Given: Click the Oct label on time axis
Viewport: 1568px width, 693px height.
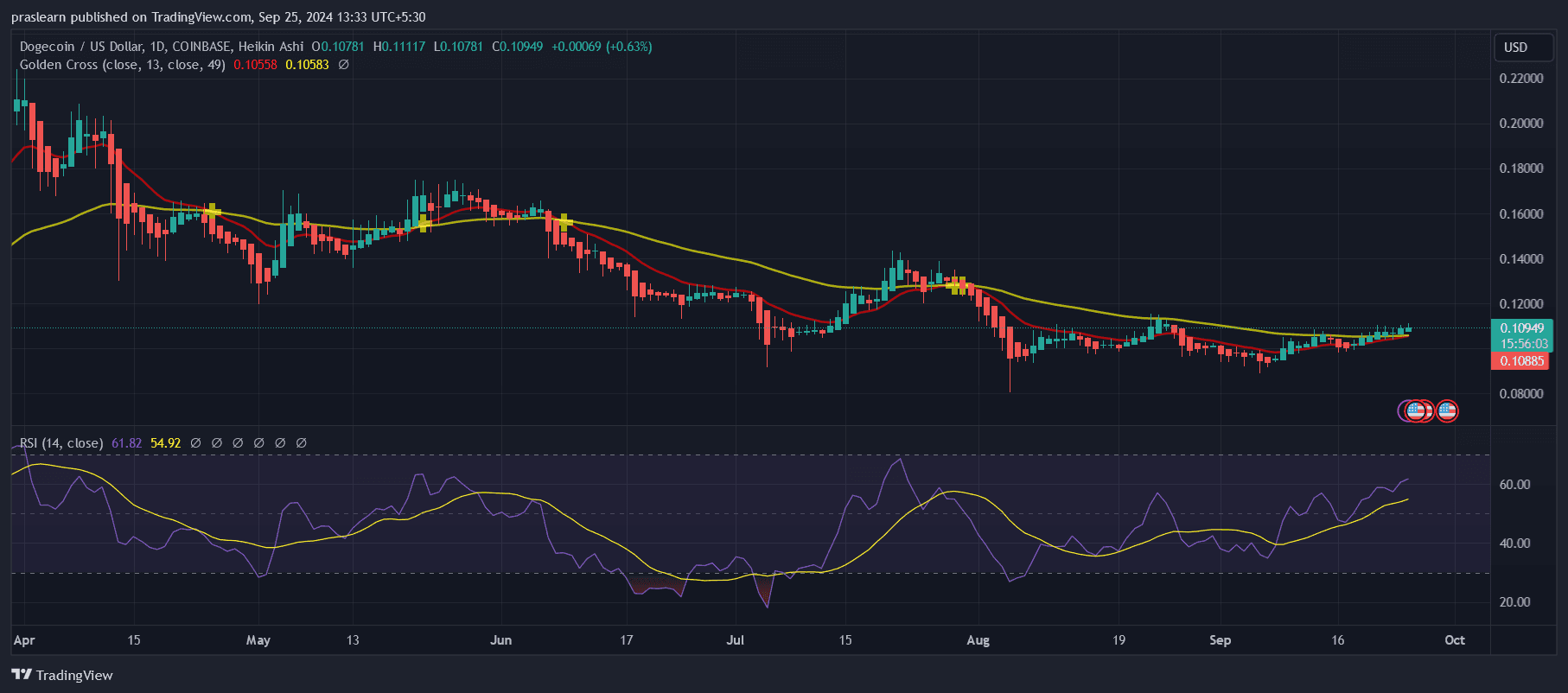Looking at the screenshot, I should pos(1455,640).
